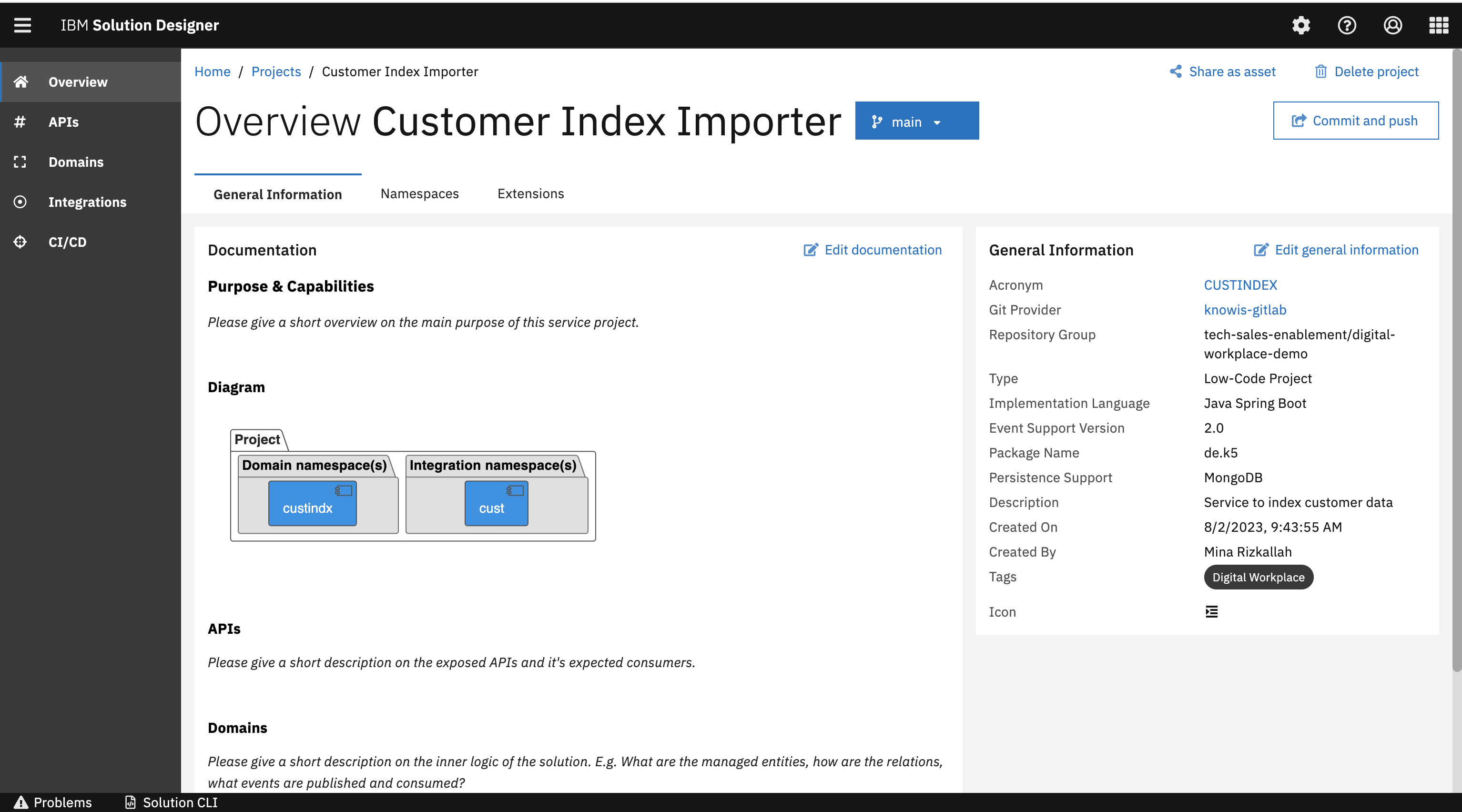The height and width of the screenshot is (812, 1462).
Task: Click the help question mark icon
Action: pyautogui.click(x=1347, y=25)
